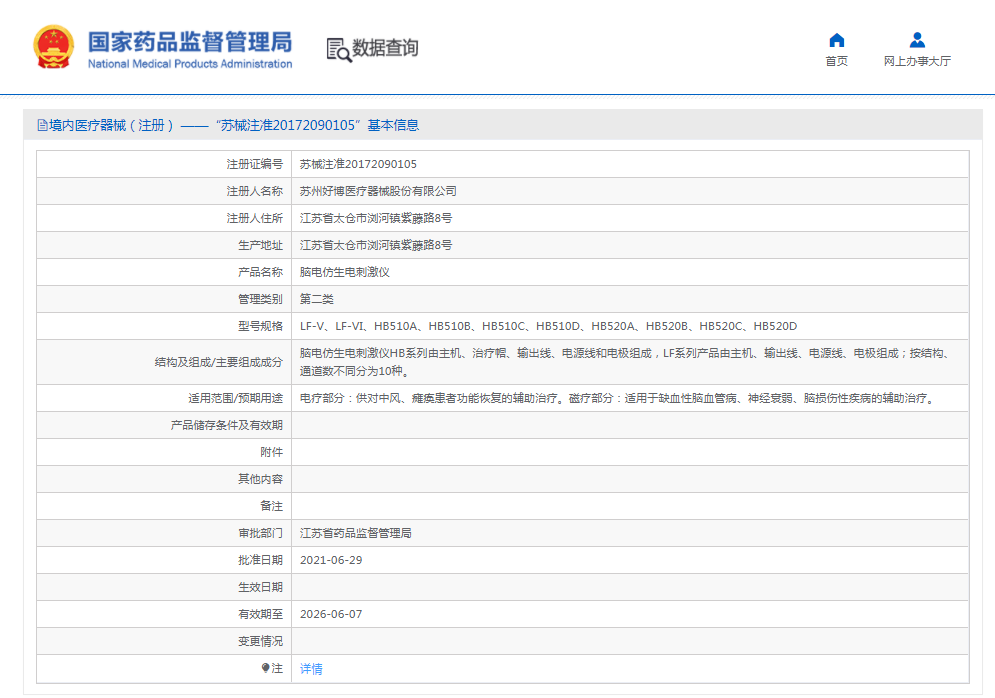Click the 国家药品监督管理局 site title
The image size is (995, 698).
(190, 41)
